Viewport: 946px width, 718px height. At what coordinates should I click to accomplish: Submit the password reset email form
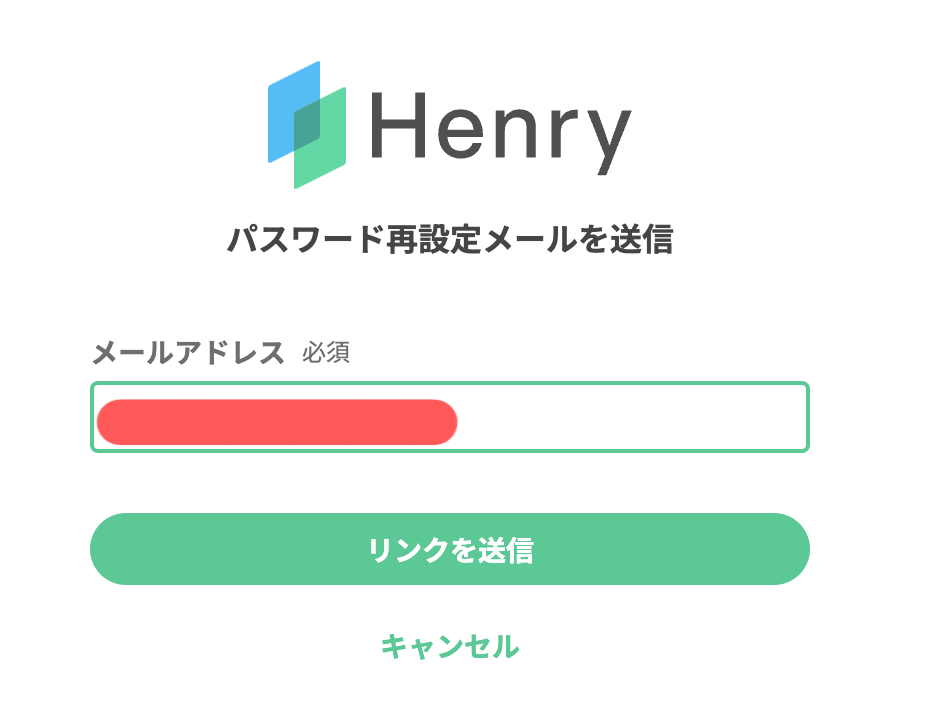coord(449,549)
